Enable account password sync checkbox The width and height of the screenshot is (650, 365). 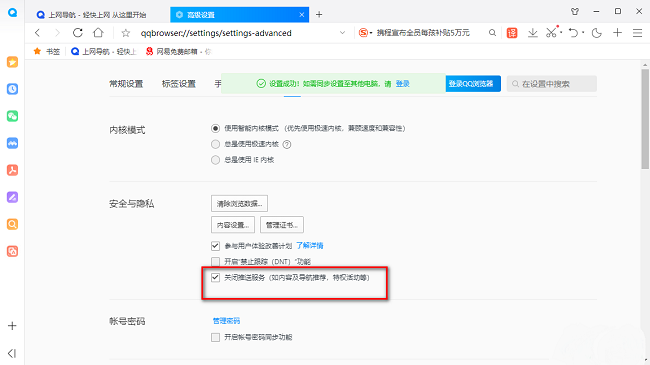(x=215, y=337)
